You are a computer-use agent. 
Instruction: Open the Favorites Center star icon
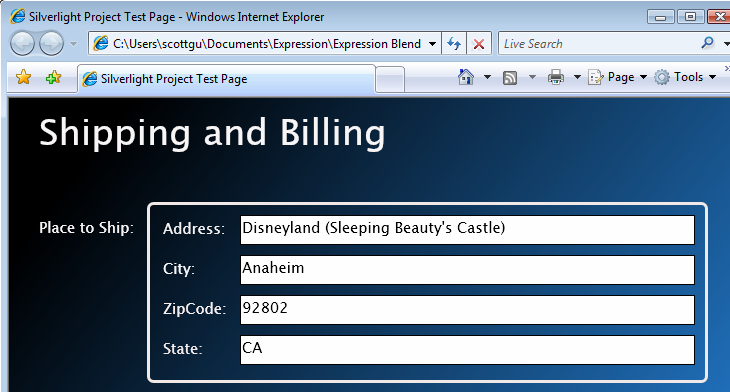(23, 77)
